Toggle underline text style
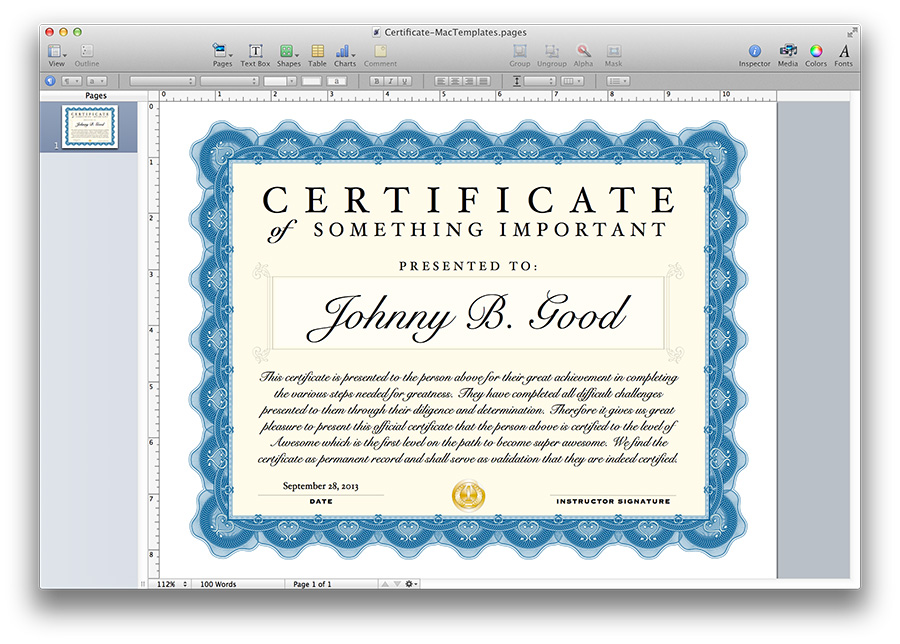This screenshot has width=900, height=644. point(404,81)
